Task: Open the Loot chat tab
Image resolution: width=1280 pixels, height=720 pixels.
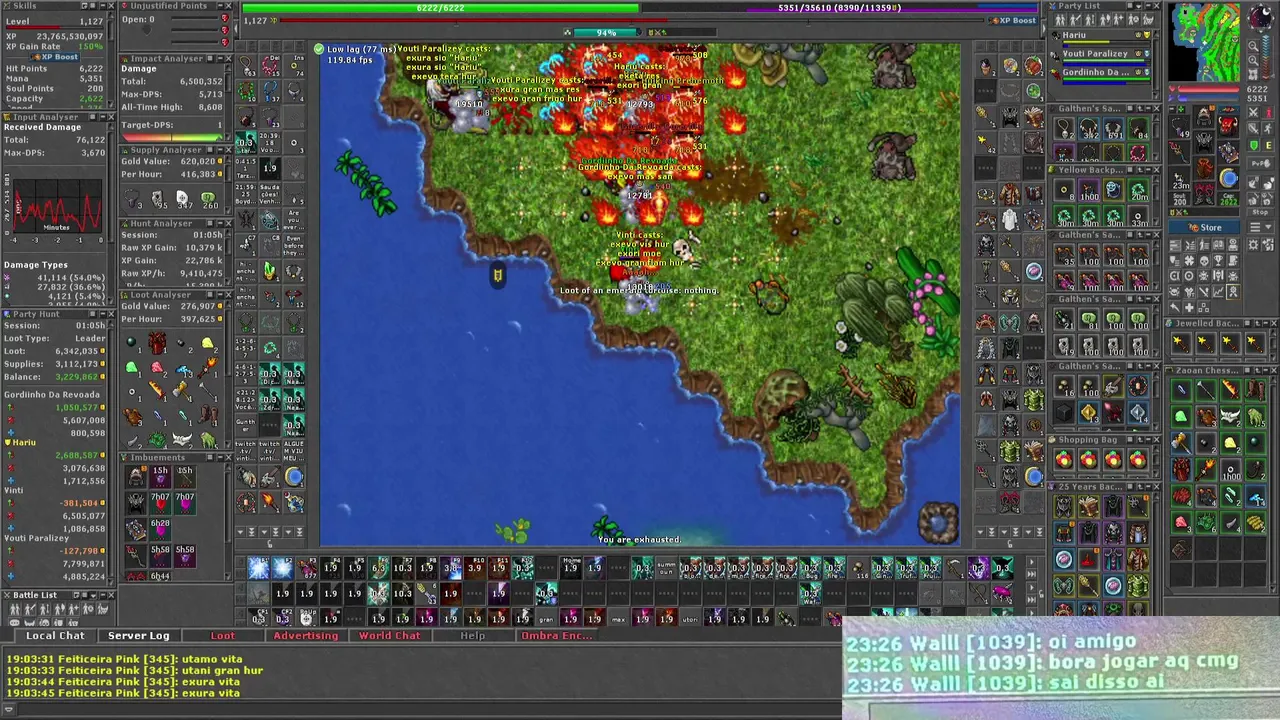Action: click(223, 636)
